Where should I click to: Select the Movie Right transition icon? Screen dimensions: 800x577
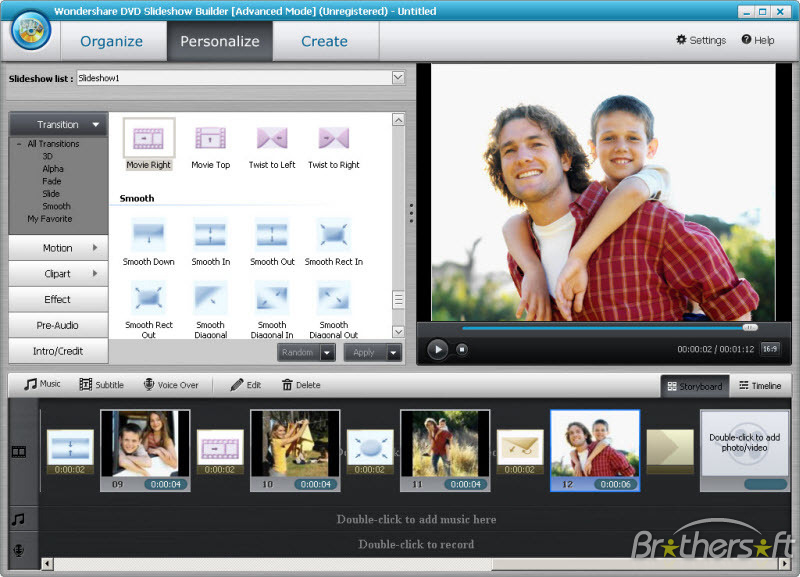pyautogui.click(x=148, y=139)
